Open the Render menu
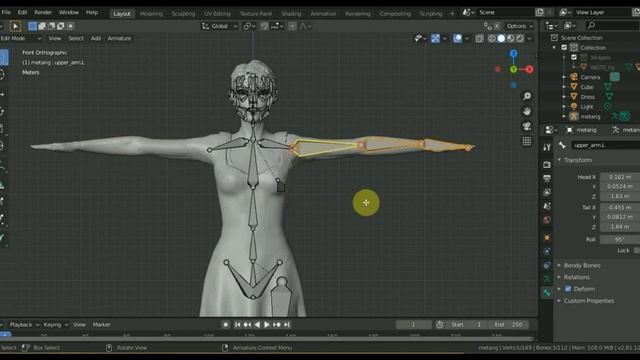The height and width of the screenshot is (360, 640). coord(43,13)
